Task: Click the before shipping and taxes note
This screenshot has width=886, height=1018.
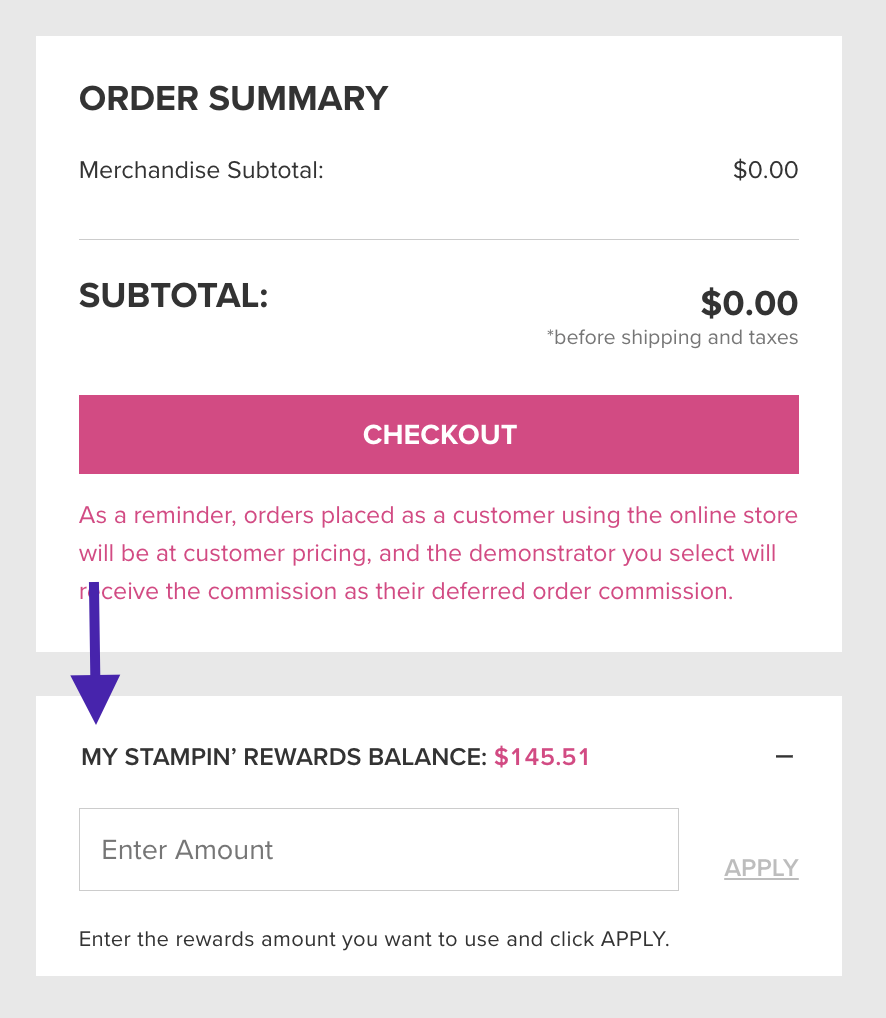Action: pyautogui.click(x=672, y=337)
